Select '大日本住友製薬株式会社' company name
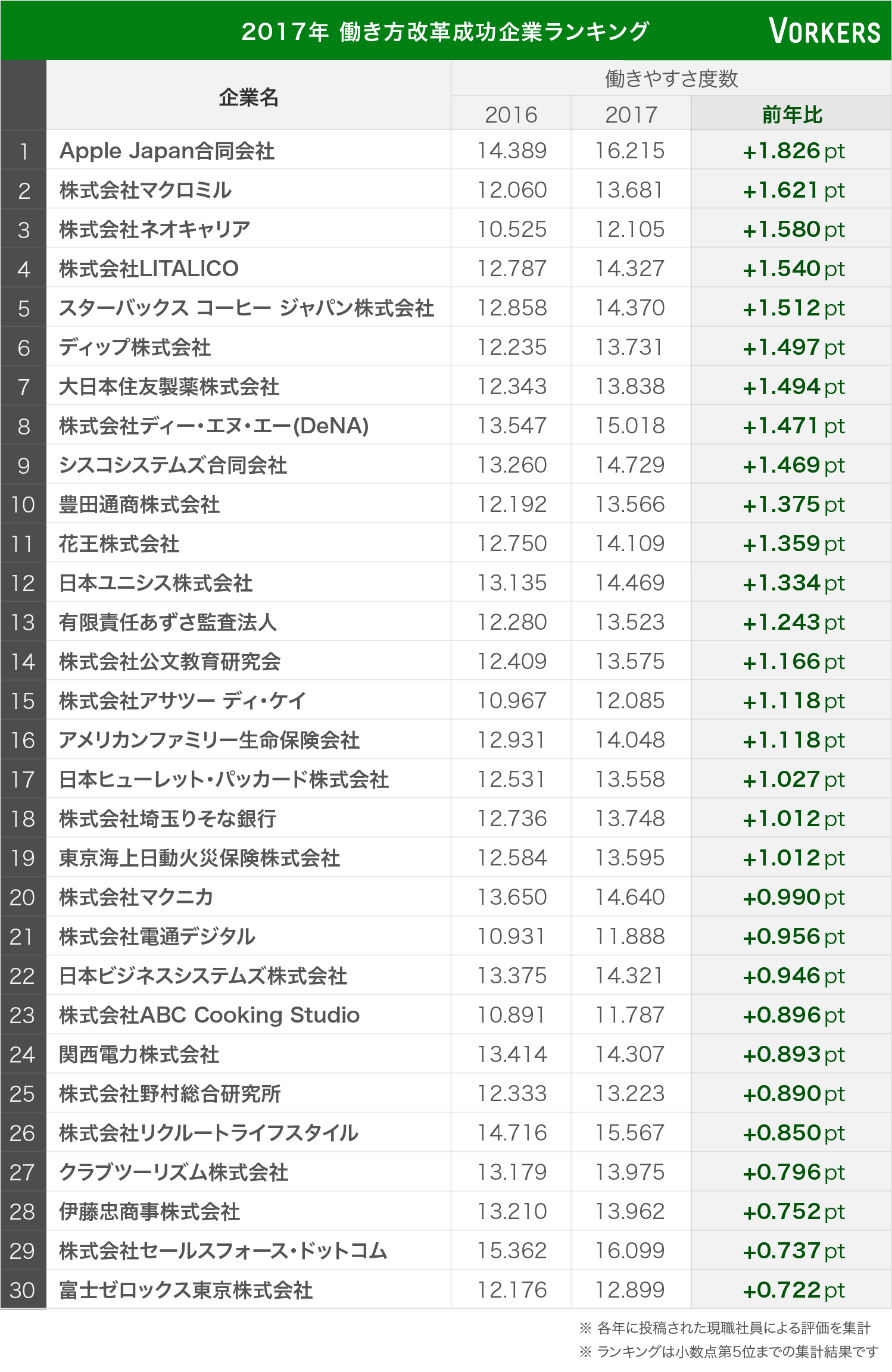892x1372 pixels. pos(169,387)
